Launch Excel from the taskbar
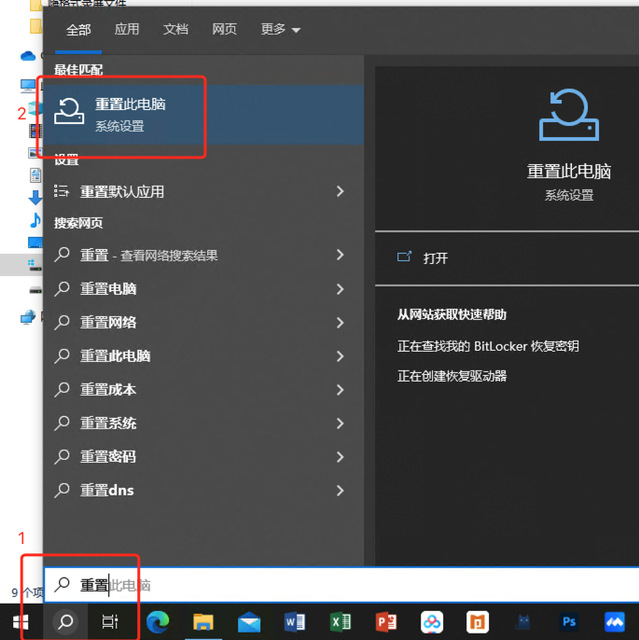Image resolution: width=639 pixels, height=640 pixels. click(341, 622)
